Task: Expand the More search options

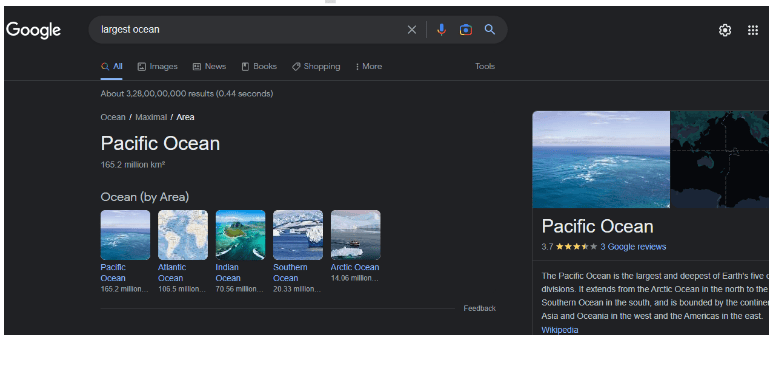Action: click(x=369, y=66)
